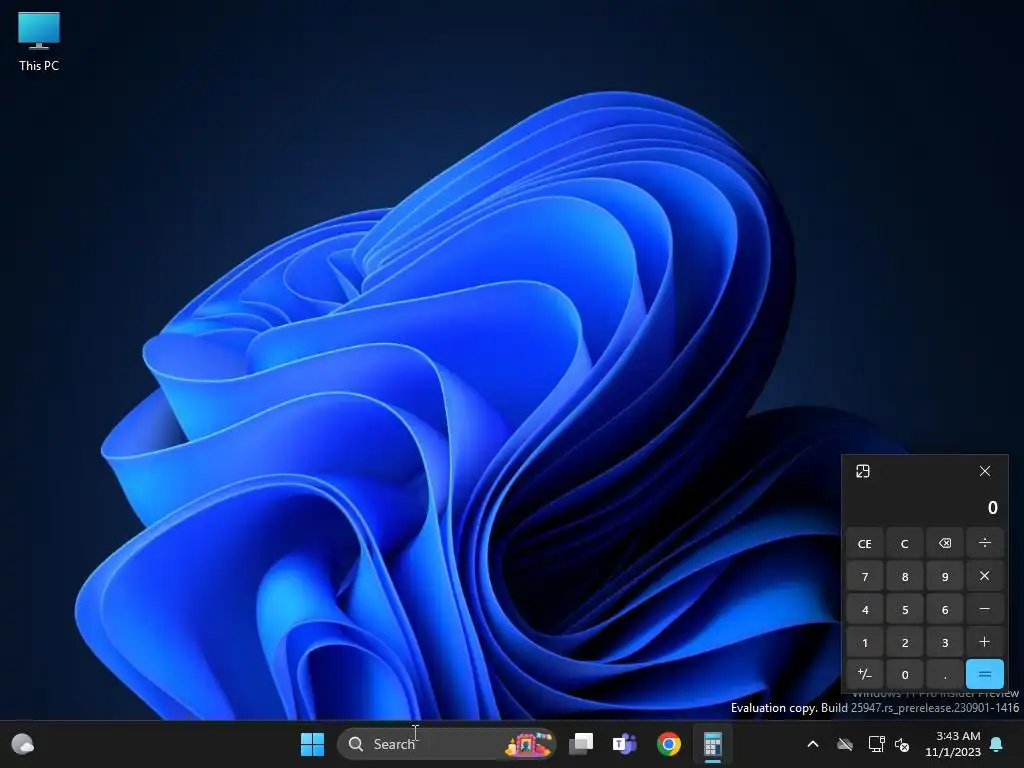Click the CE button in Calculator

click(865, 543)
